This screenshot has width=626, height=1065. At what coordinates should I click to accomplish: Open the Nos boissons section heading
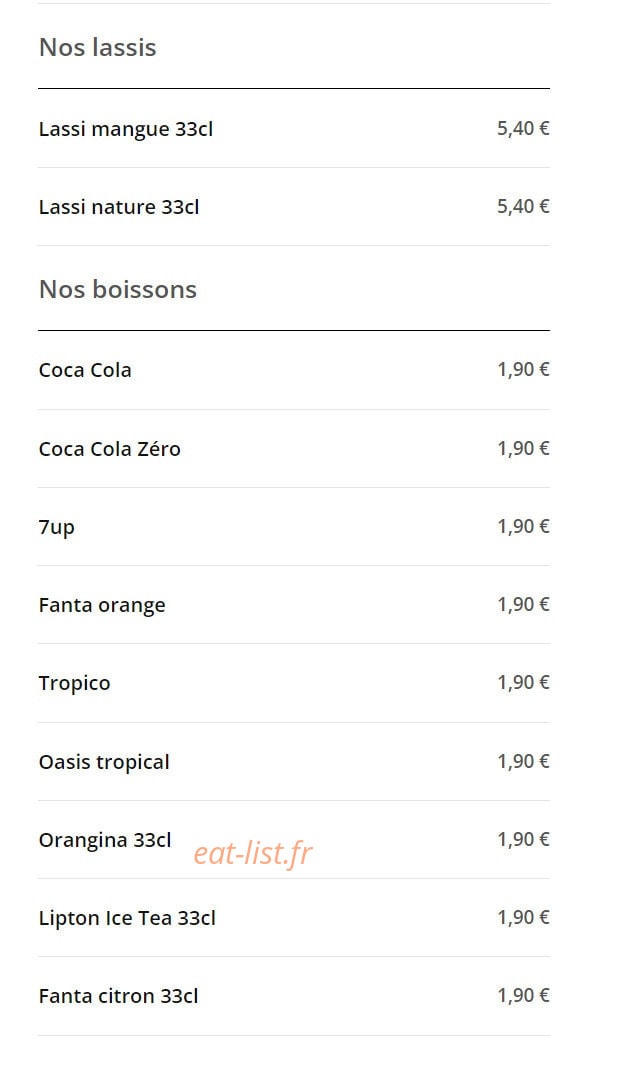118,289
